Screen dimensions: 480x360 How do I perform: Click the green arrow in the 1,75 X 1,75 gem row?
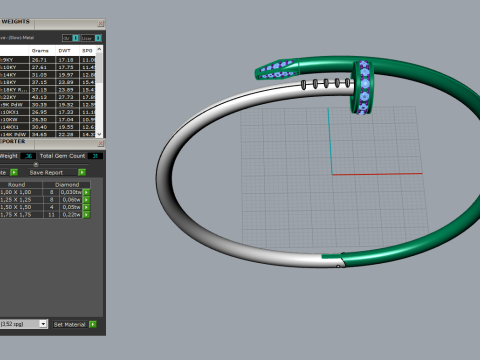click(87, 215)
